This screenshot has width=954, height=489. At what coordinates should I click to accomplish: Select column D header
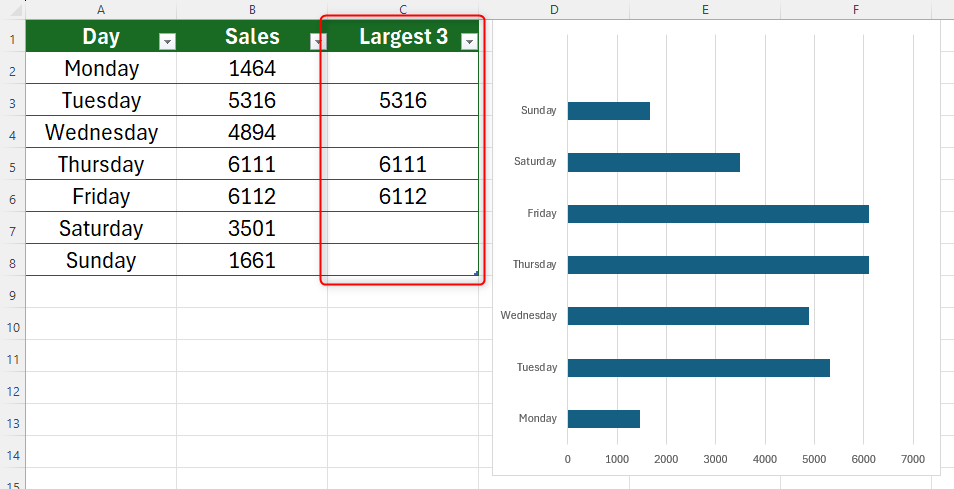pos(553,9)
